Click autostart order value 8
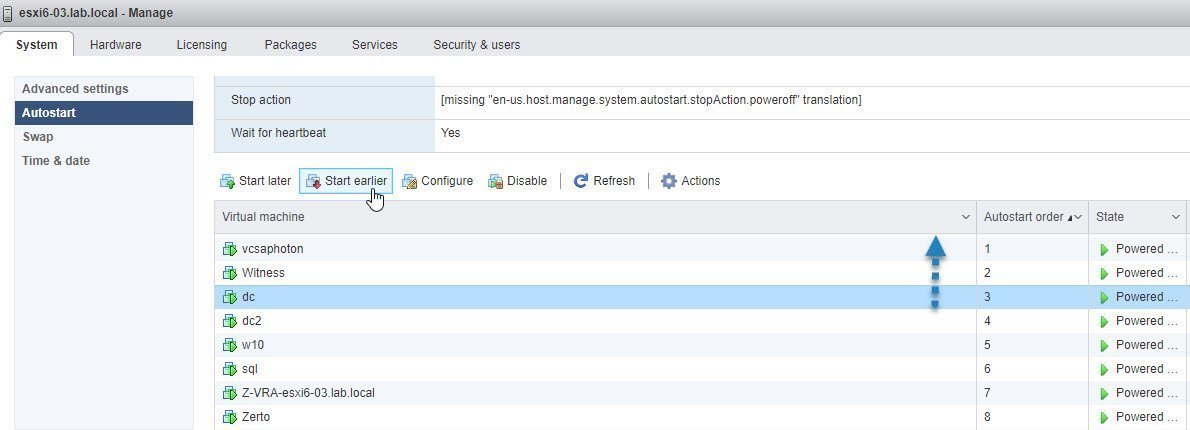The image size is (1190, 430). tap(987, 417)
